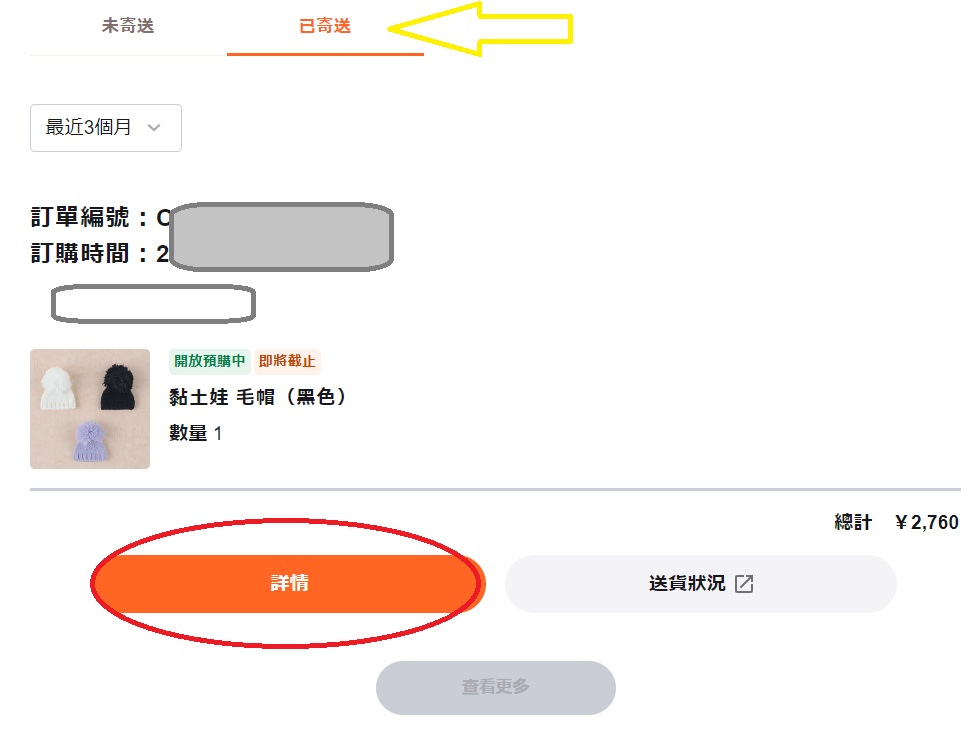
Task: Open the 送貨狀況 shipping status button
Action: [x=701, y=583]
